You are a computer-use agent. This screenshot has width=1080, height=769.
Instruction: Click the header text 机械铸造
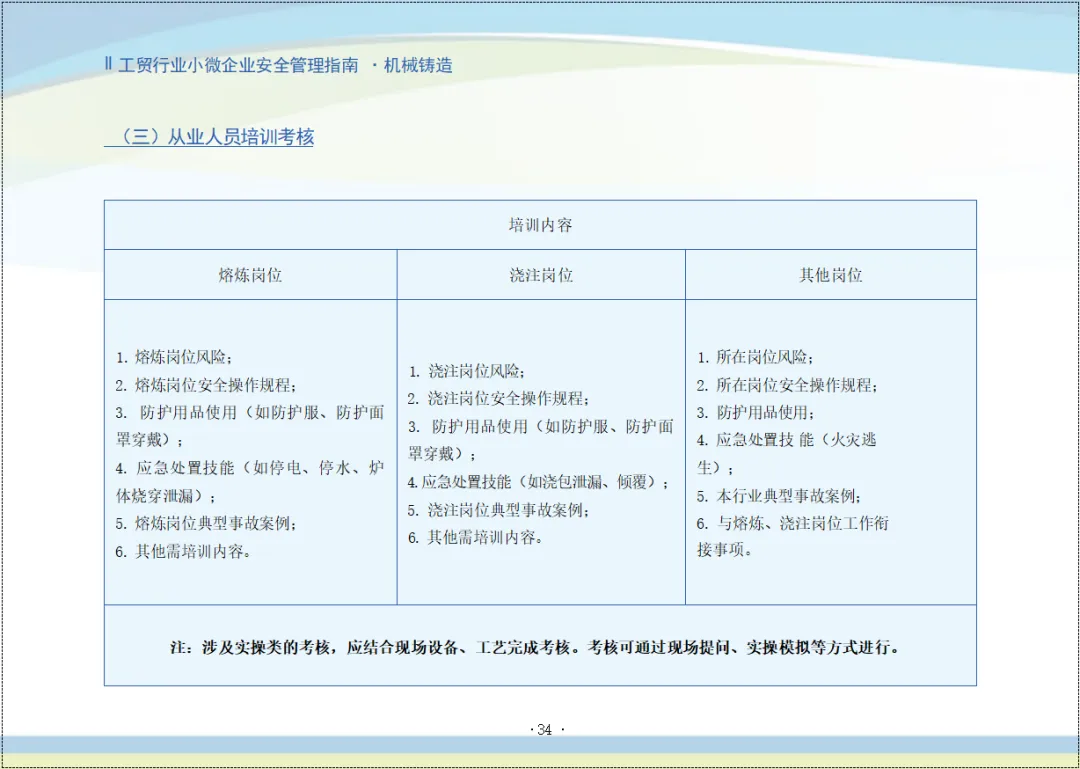418,65
